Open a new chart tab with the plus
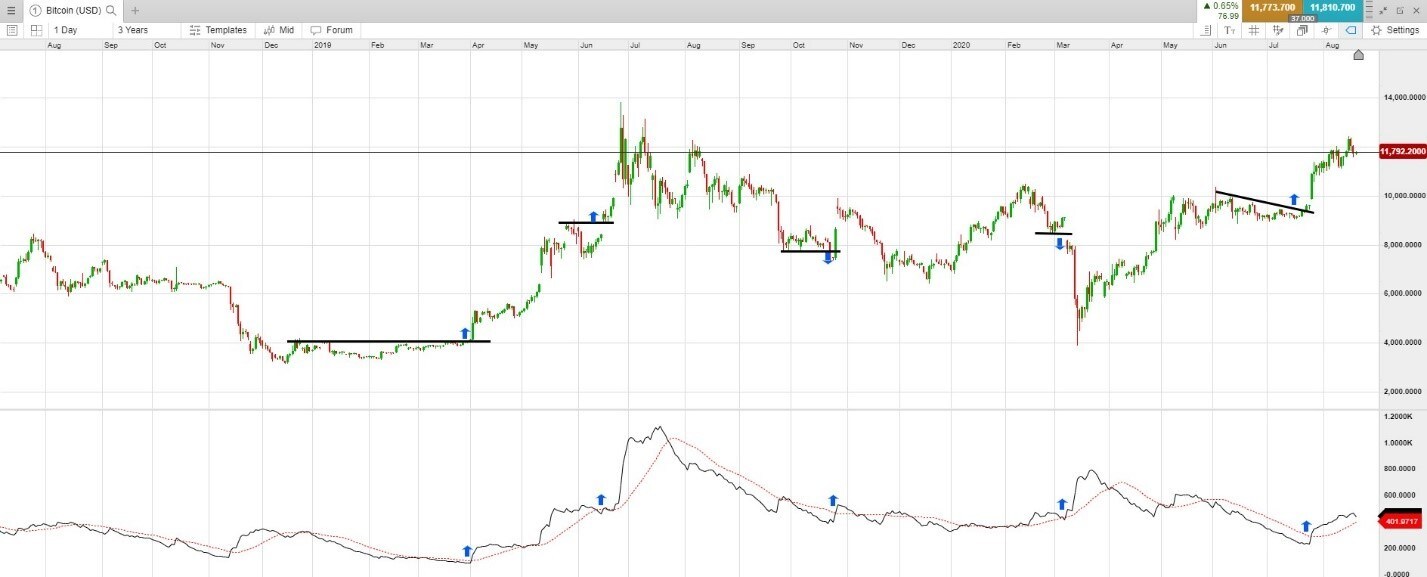The width and height of the screenshot is (1427, 577). click(x=133, y=9)
